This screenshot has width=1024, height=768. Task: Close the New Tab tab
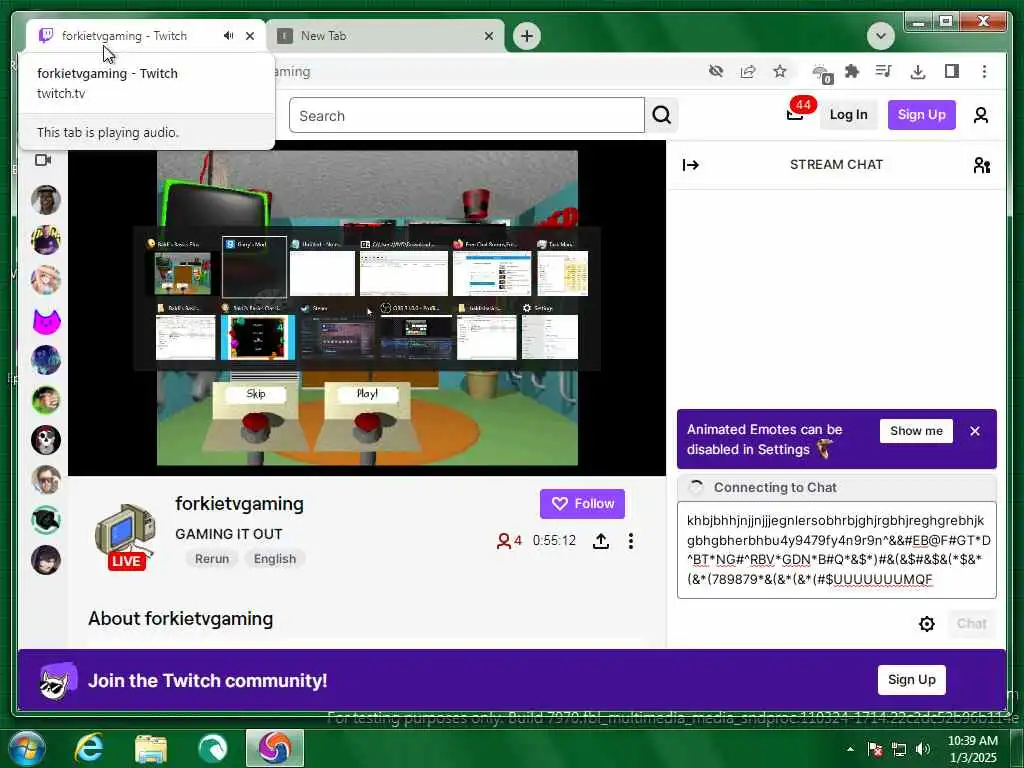click(488, 36)
